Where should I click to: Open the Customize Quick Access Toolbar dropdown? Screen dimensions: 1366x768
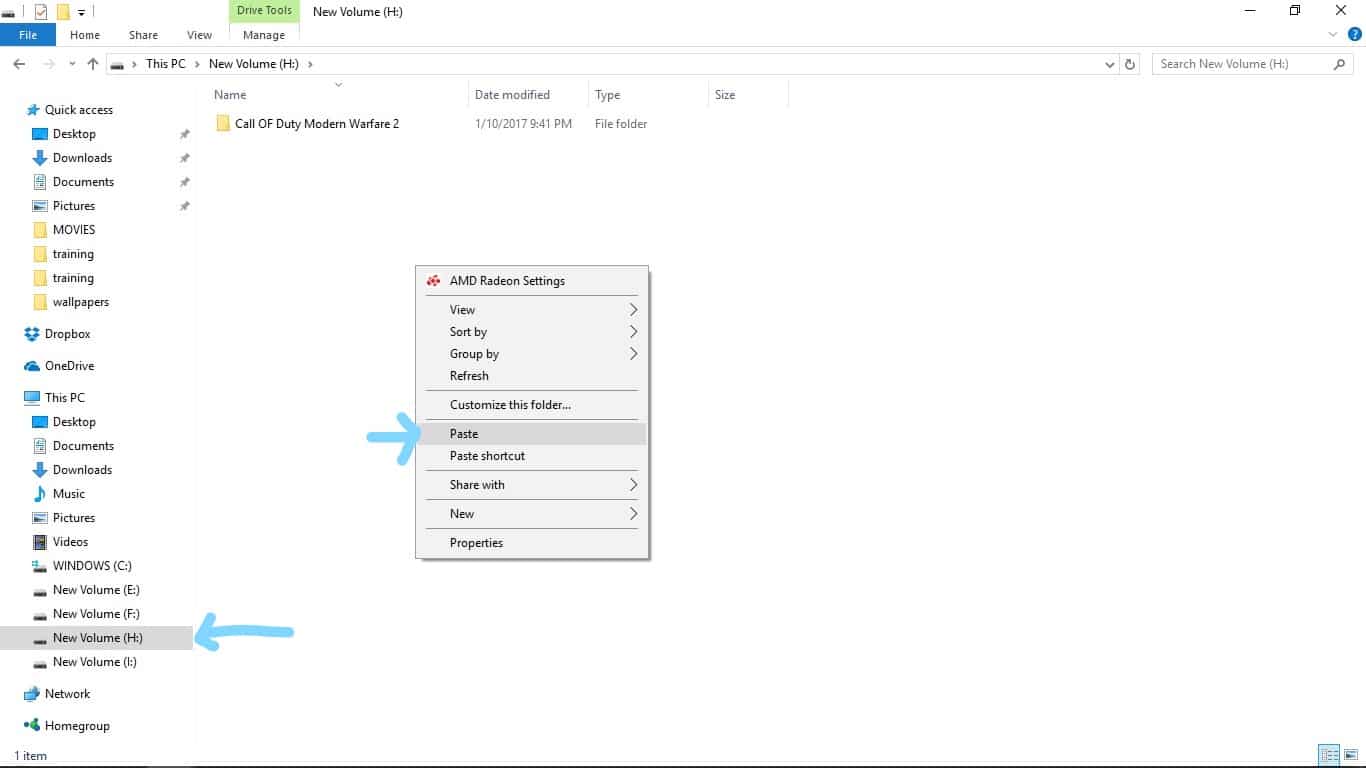[x=81, y=12]
